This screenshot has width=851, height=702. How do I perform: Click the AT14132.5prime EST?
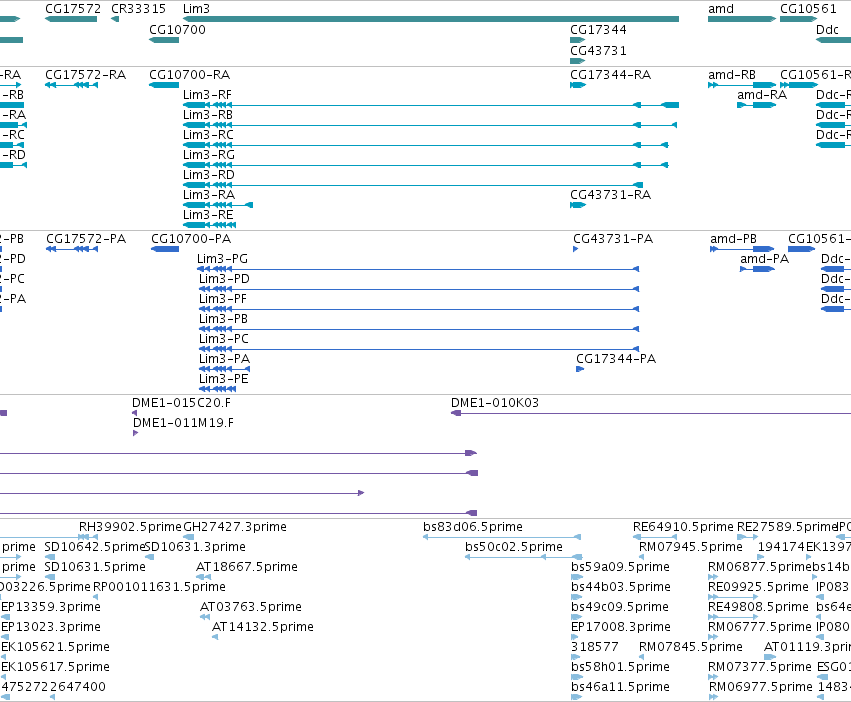[x=215, y=637]
